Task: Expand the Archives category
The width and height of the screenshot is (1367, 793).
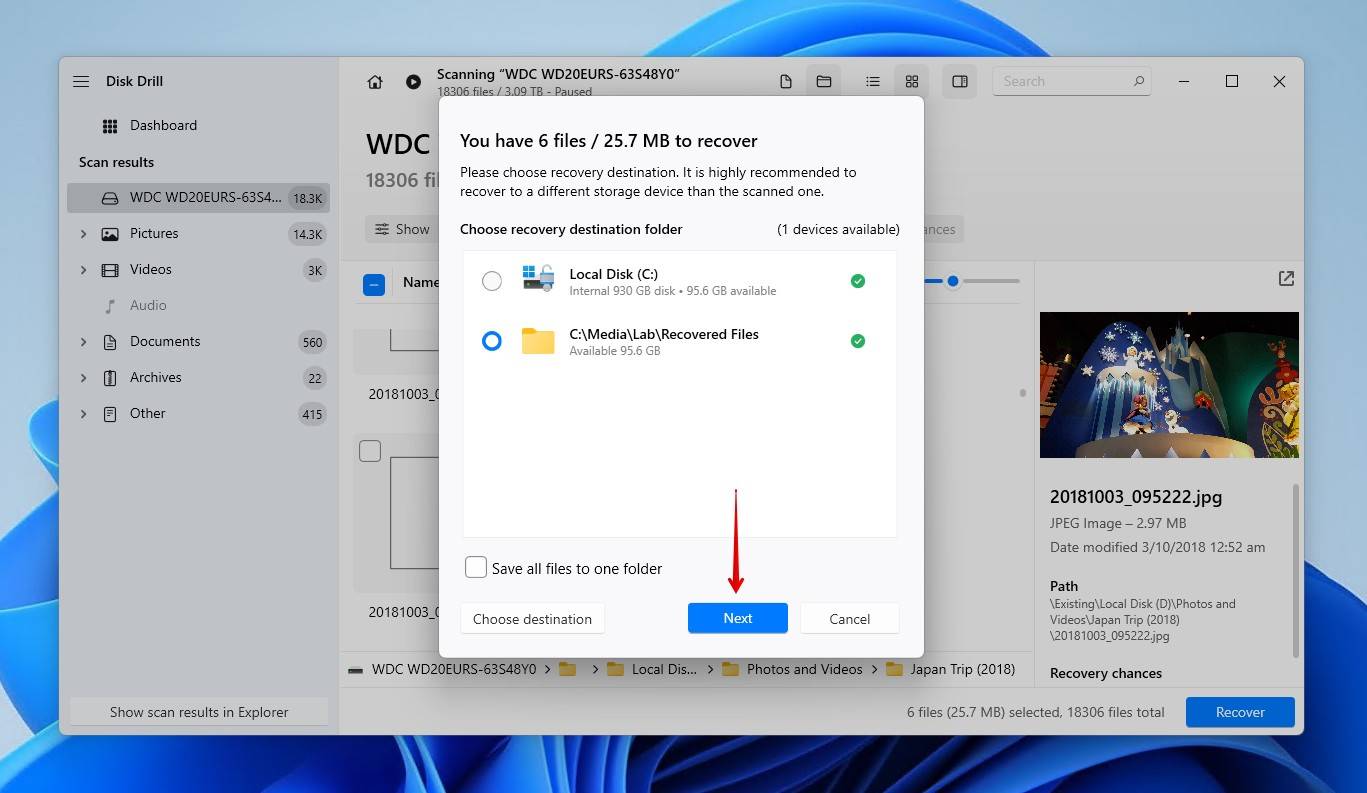Action: click(83, 378)
